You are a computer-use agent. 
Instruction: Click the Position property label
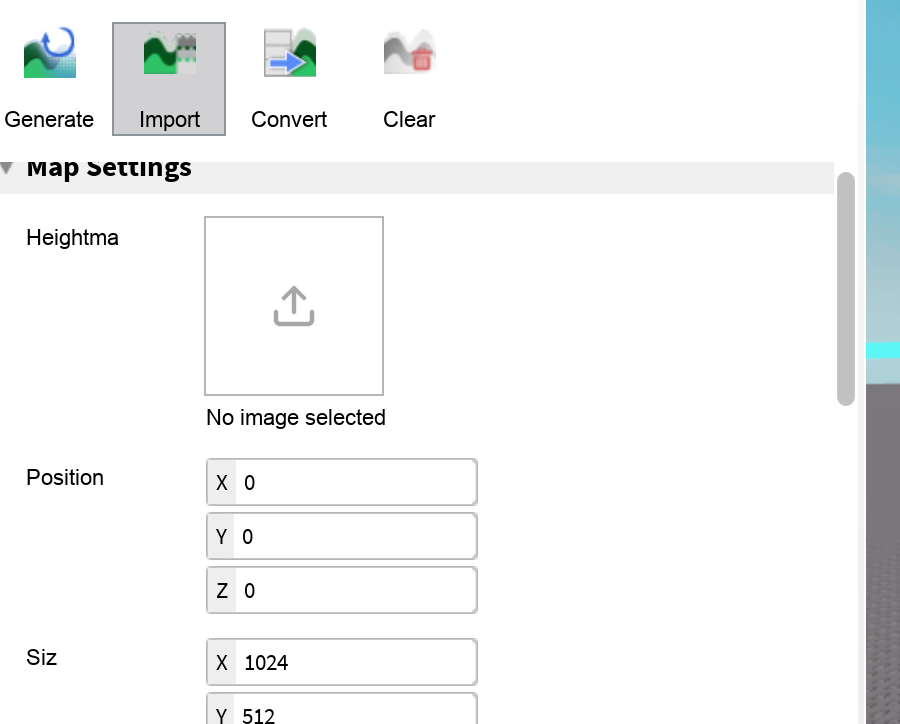(x=65, y=478)
